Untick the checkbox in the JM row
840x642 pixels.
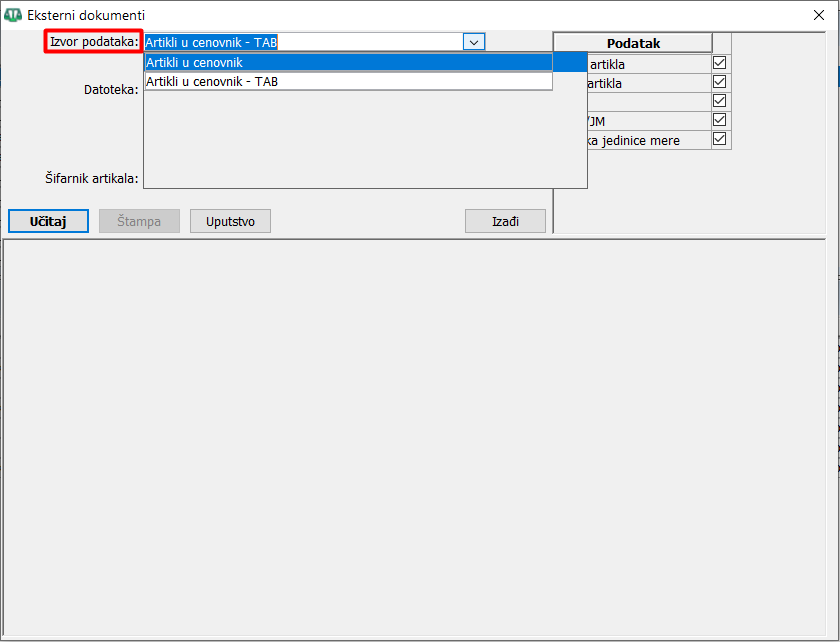tap(719, 120)
